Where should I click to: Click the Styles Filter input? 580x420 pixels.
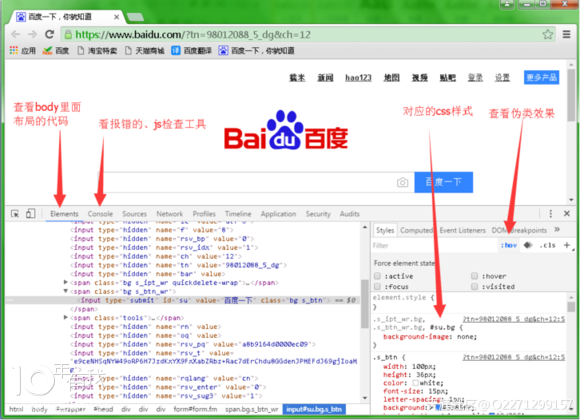pyautogui.click(x=435, y=245)
